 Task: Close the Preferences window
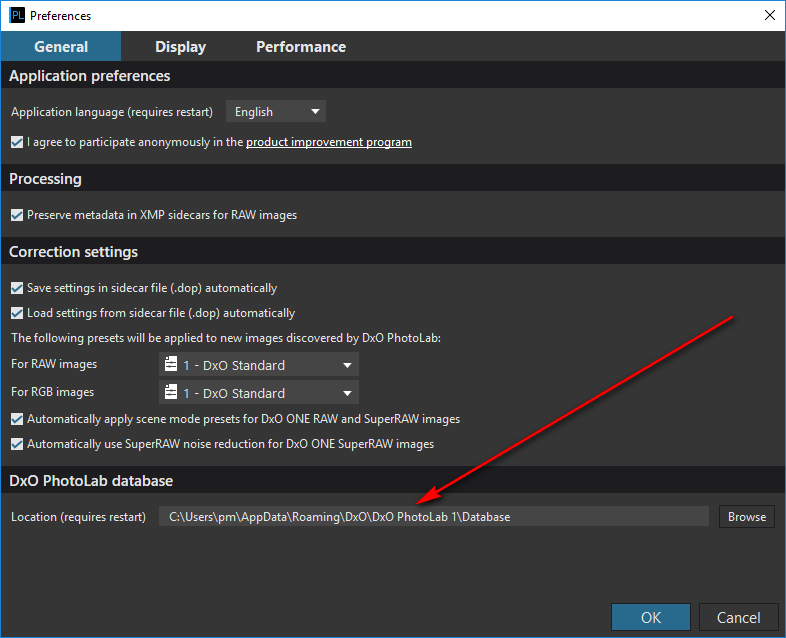pyautogui.click(x=770, y=15)
